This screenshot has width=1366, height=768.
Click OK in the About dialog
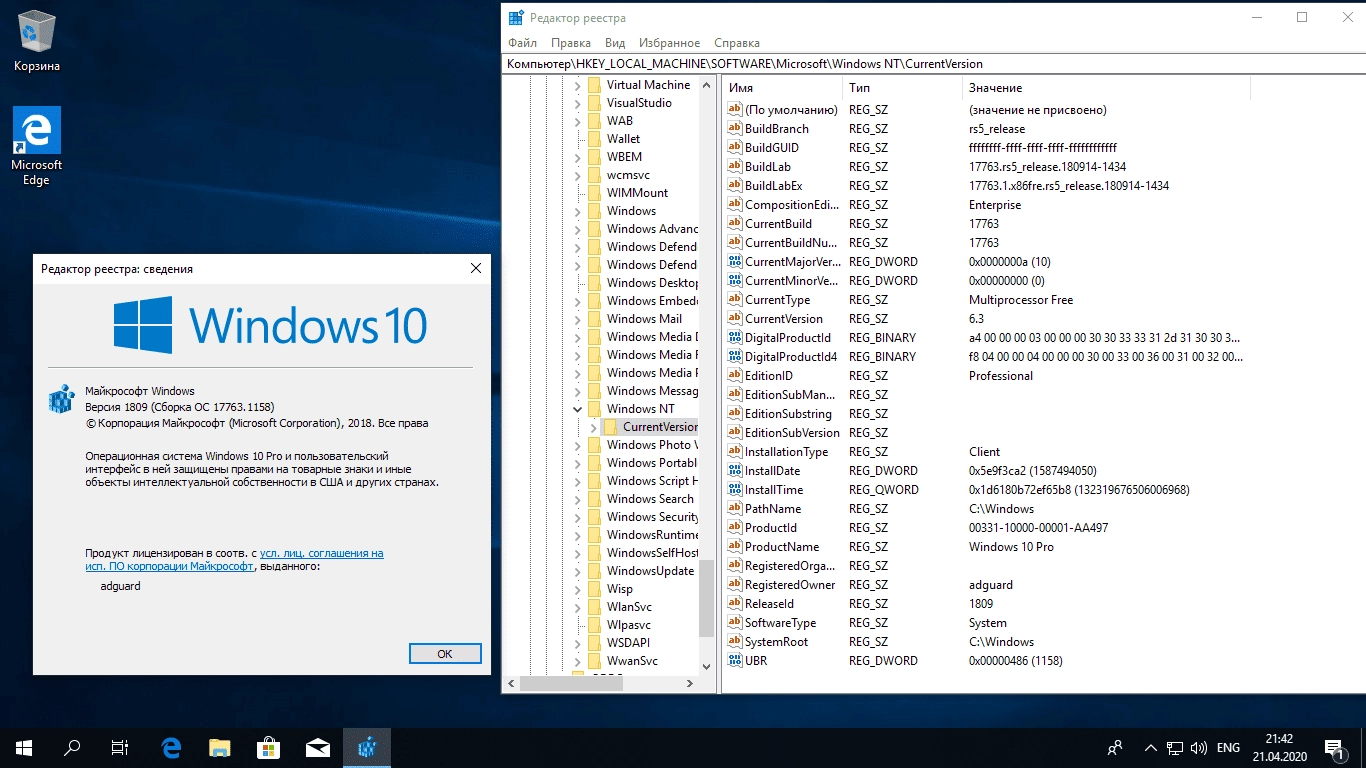[x=445, y=653]
